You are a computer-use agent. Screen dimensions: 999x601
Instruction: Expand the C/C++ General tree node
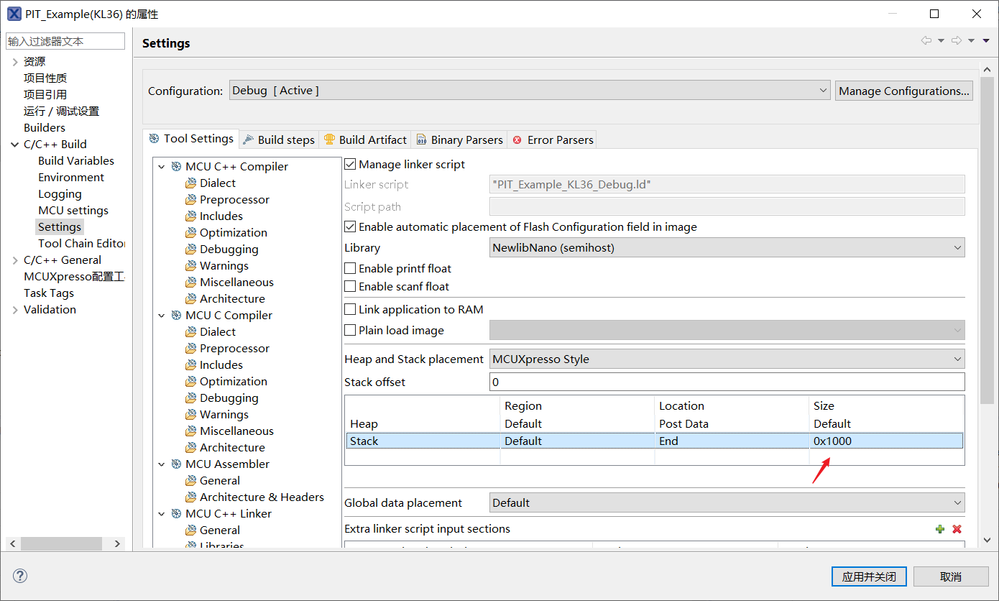coord(14,260)
